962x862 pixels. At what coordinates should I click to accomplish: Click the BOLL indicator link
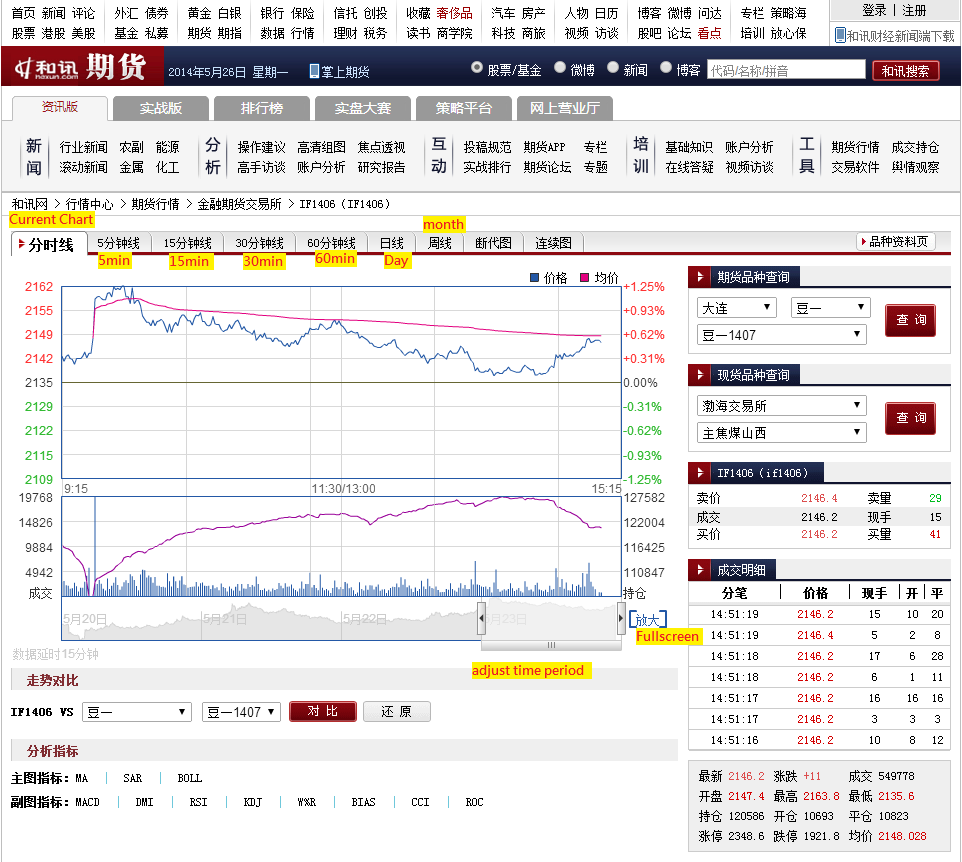(x=190, y=779)
